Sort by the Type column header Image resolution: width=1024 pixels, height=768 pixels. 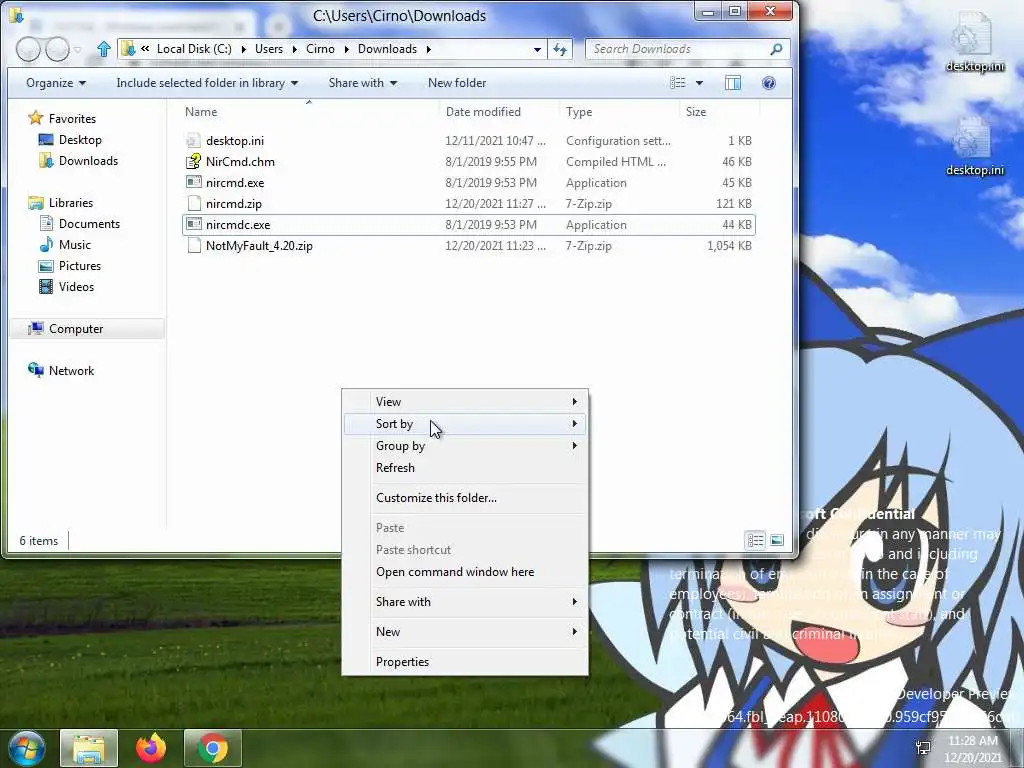coord(619,112)
